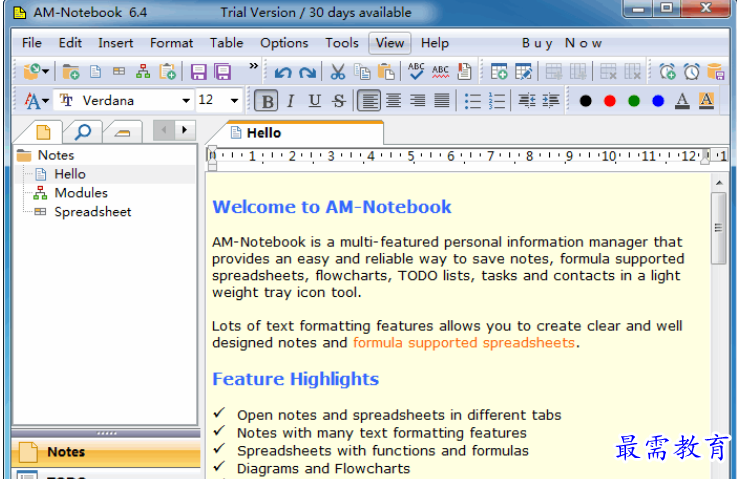Select Spreadsheet in the notes tree
This screenshot has width=737, height=479.
pyautogui.click(x=93, y=212)
